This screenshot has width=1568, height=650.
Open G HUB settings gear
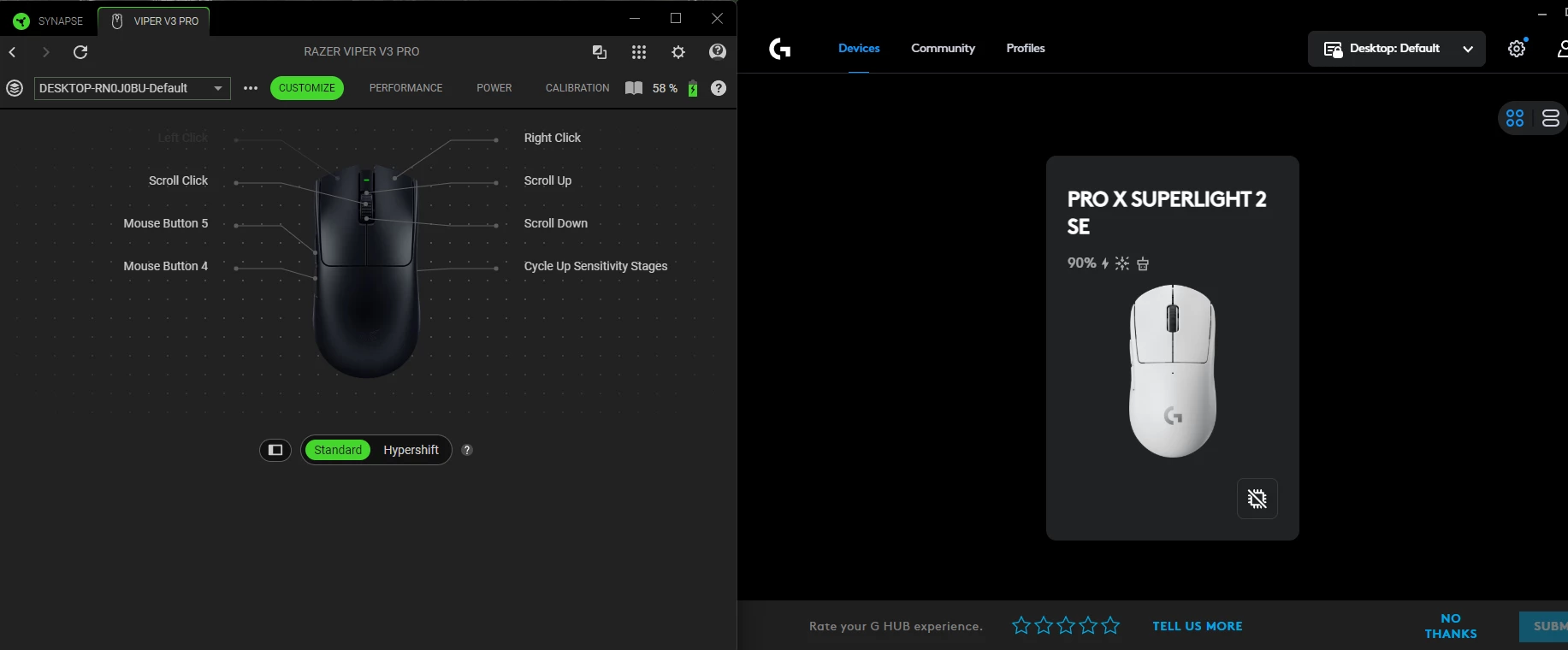click(1517, 49)
